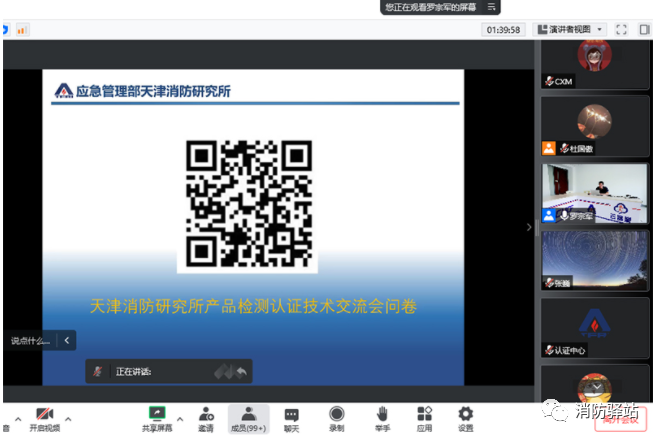Screen dimensions: 659x440
Task: Collapse the participant thumbnail sidebar arrow
Action: [x=529, y=227]
